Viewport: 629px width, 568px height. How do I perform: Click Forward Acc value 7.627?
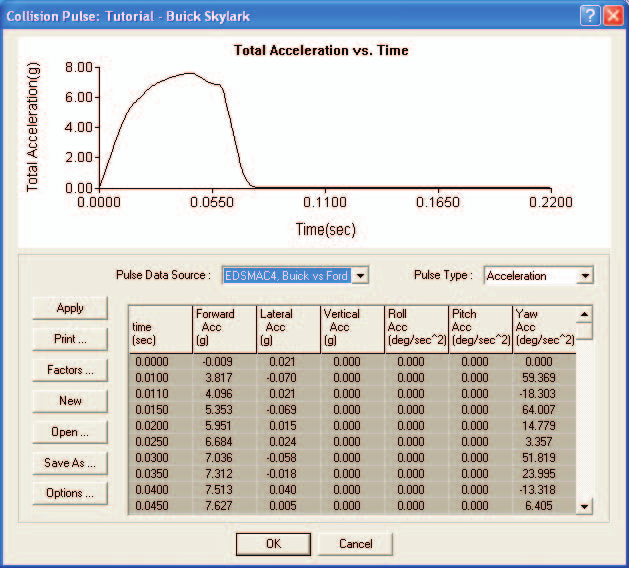click(225, 506)
